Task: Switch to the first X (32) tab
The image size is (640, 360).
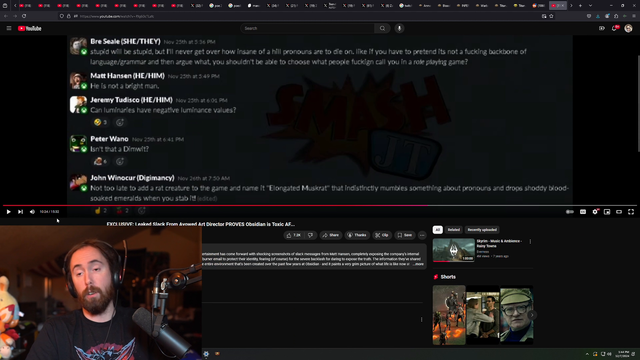Action: coord(198,6)
